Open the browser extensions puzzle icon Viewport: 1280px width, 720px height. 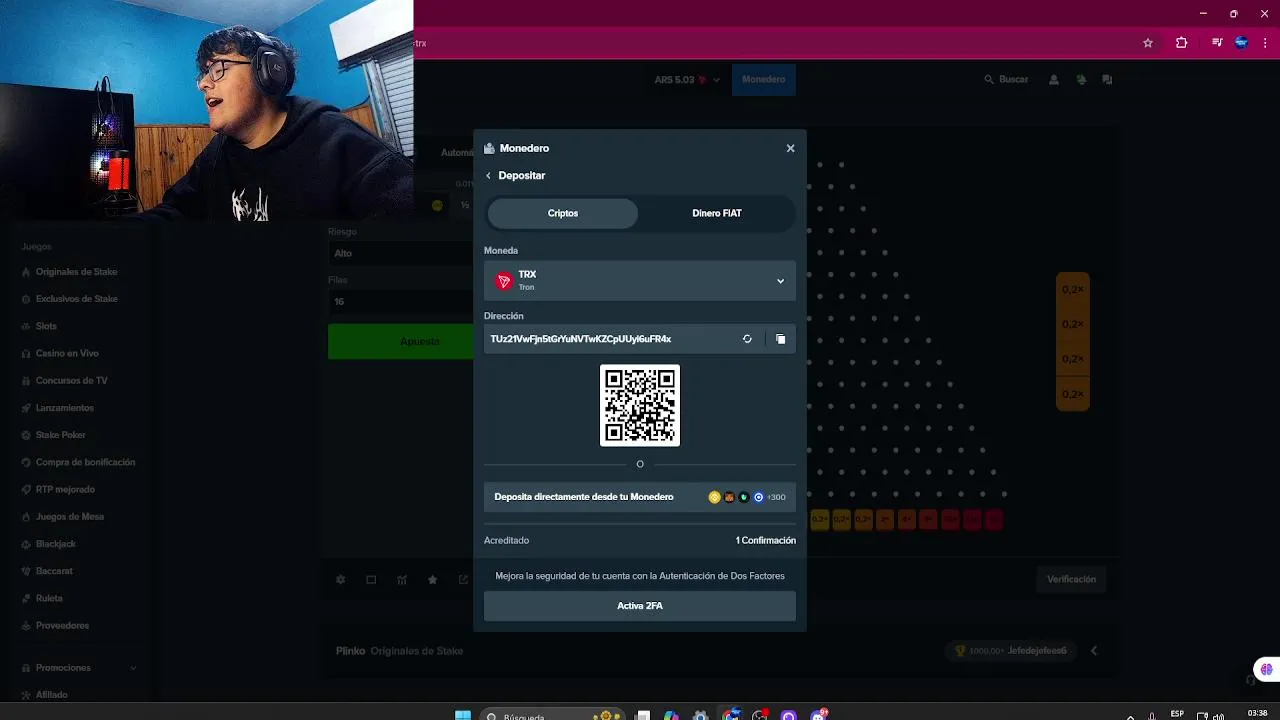pyautogui.click(x=1182, y=43)
